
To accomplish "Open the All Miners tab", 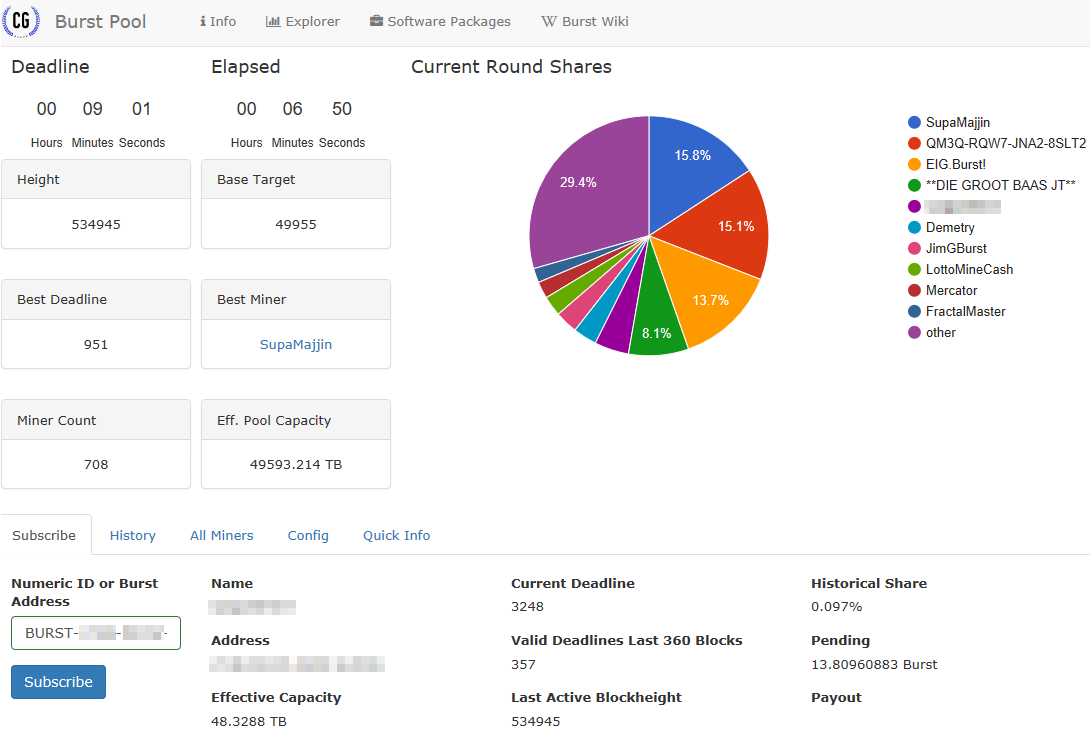I will point(222,535).
